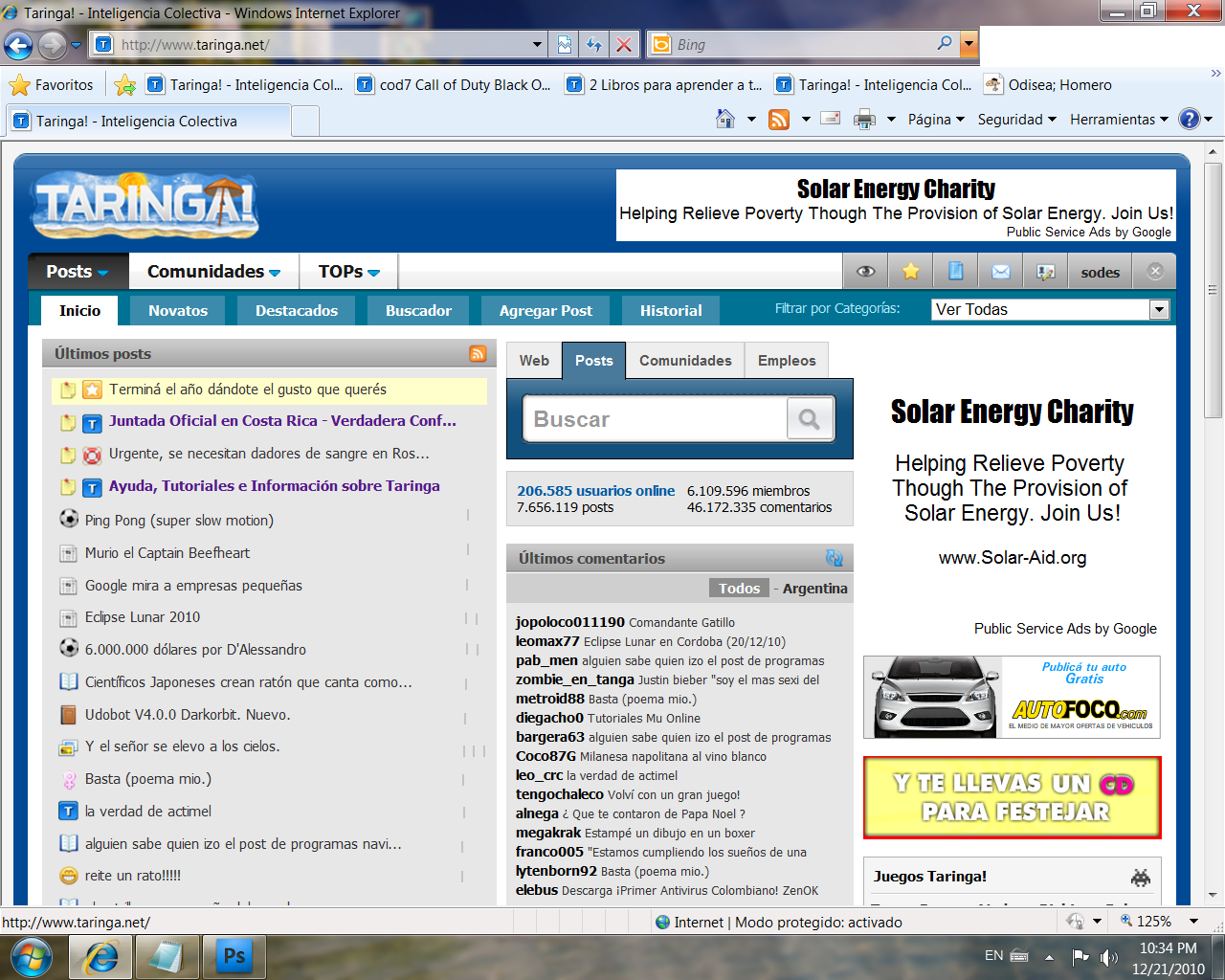Click the red stop loading icon
Viewport: 1225px width, 980px height.
click(624, 44)
